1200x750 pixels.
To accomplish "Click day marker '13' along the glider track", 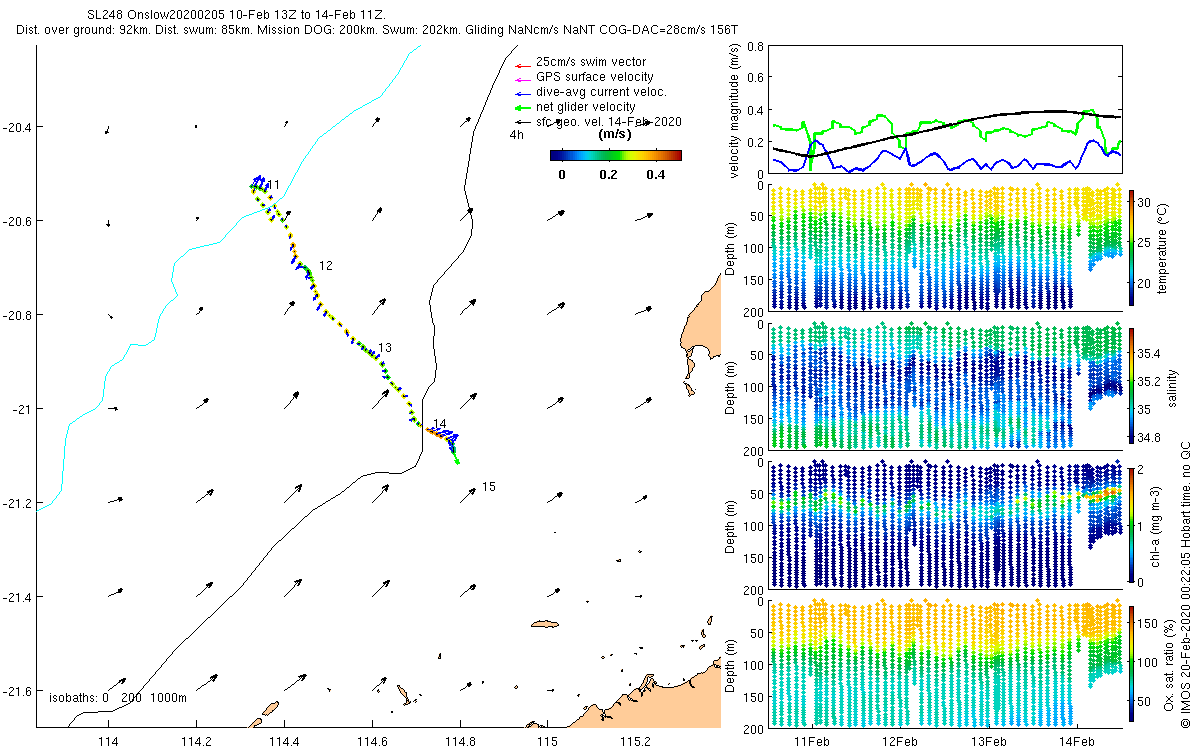I will pos(385,347).
